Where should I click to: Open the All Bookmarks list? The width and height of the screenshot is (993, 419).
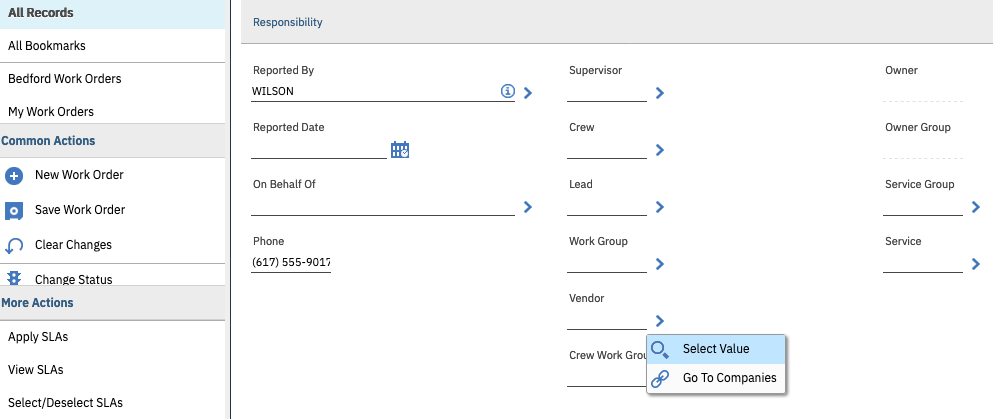click(x=47, y=46)
